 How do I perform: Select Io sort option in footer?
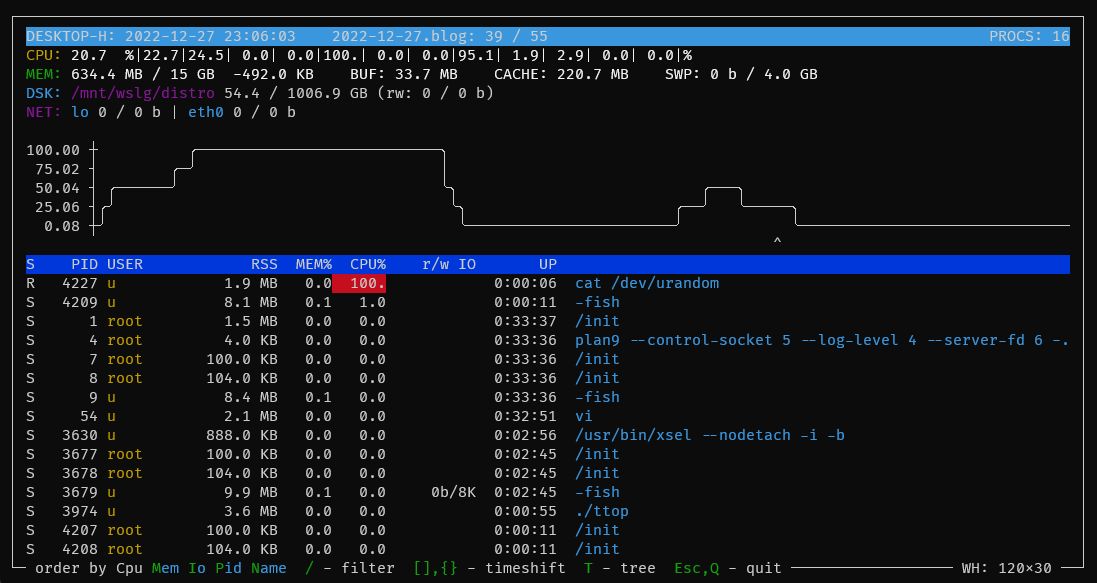pos(198,568)
